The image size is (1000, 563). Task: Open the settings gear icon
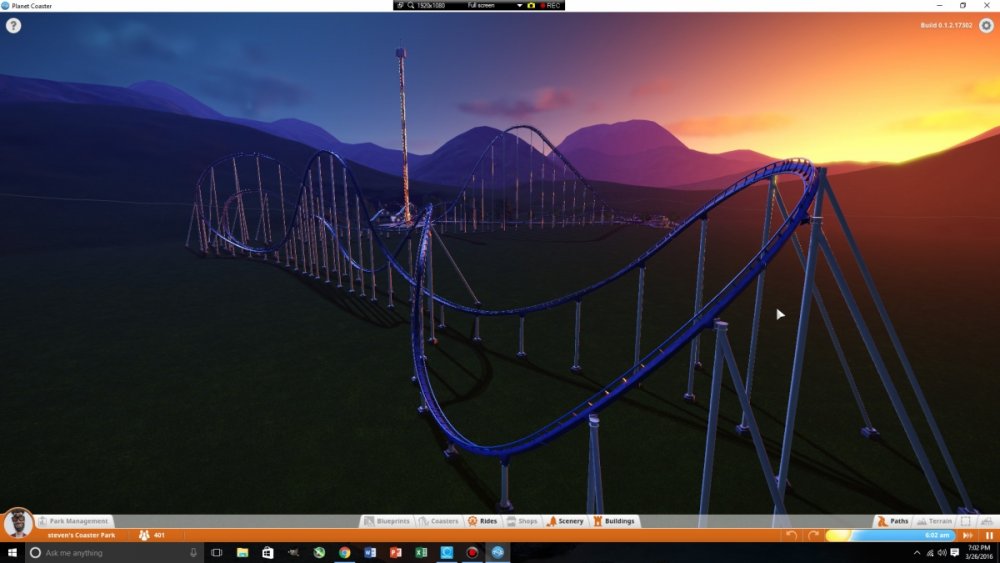click(x=986, y=26)
